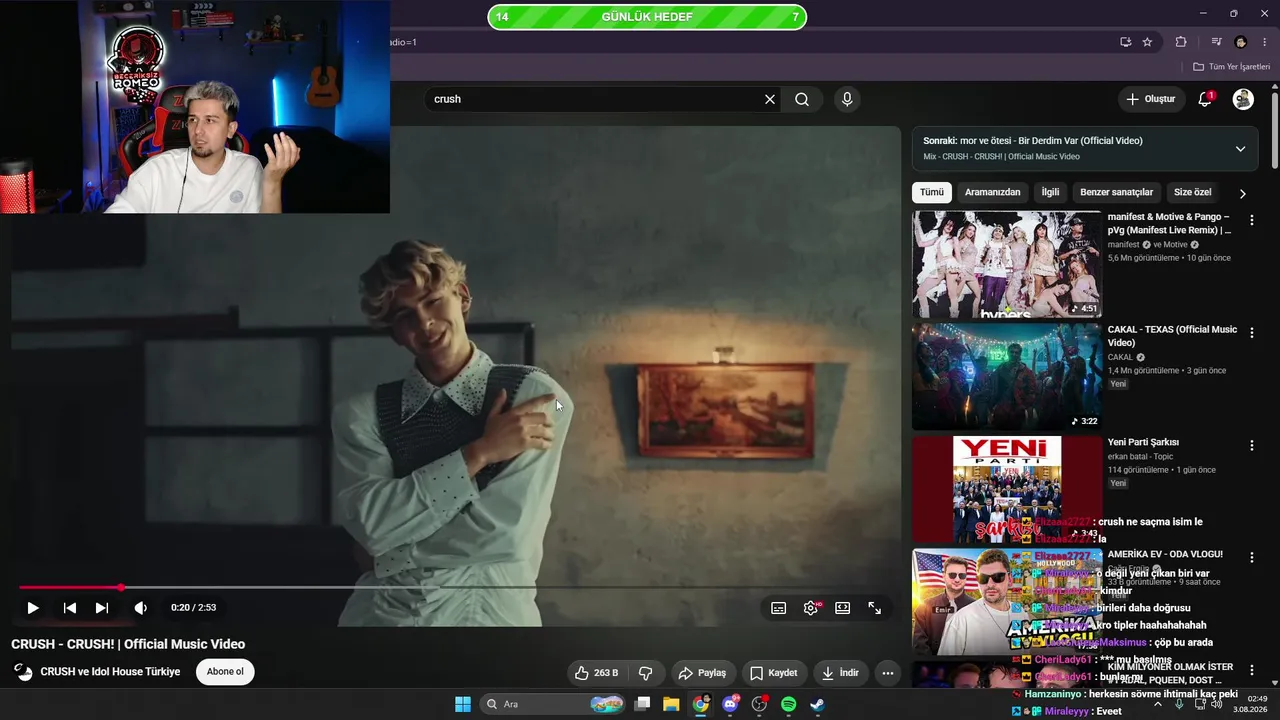The width and height of the screenshot is (1280, 720).
Task: Bookmark this page with the star icon
Action: 1147,42
